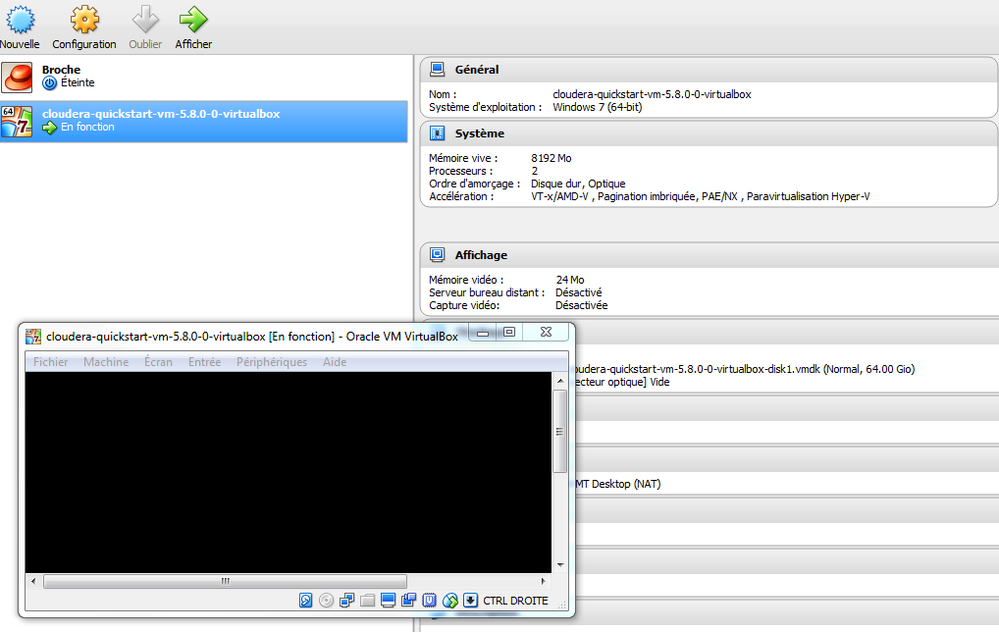999x632 pixels.
Task: Open the Machine menu
Action: click(x=106, y=362)
